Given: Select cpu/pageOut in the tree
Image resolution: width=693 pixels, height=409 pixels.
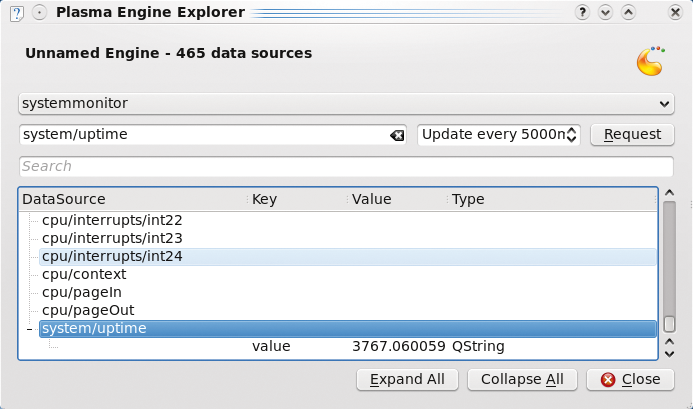Looking at the screenshot, I should 88,310.
